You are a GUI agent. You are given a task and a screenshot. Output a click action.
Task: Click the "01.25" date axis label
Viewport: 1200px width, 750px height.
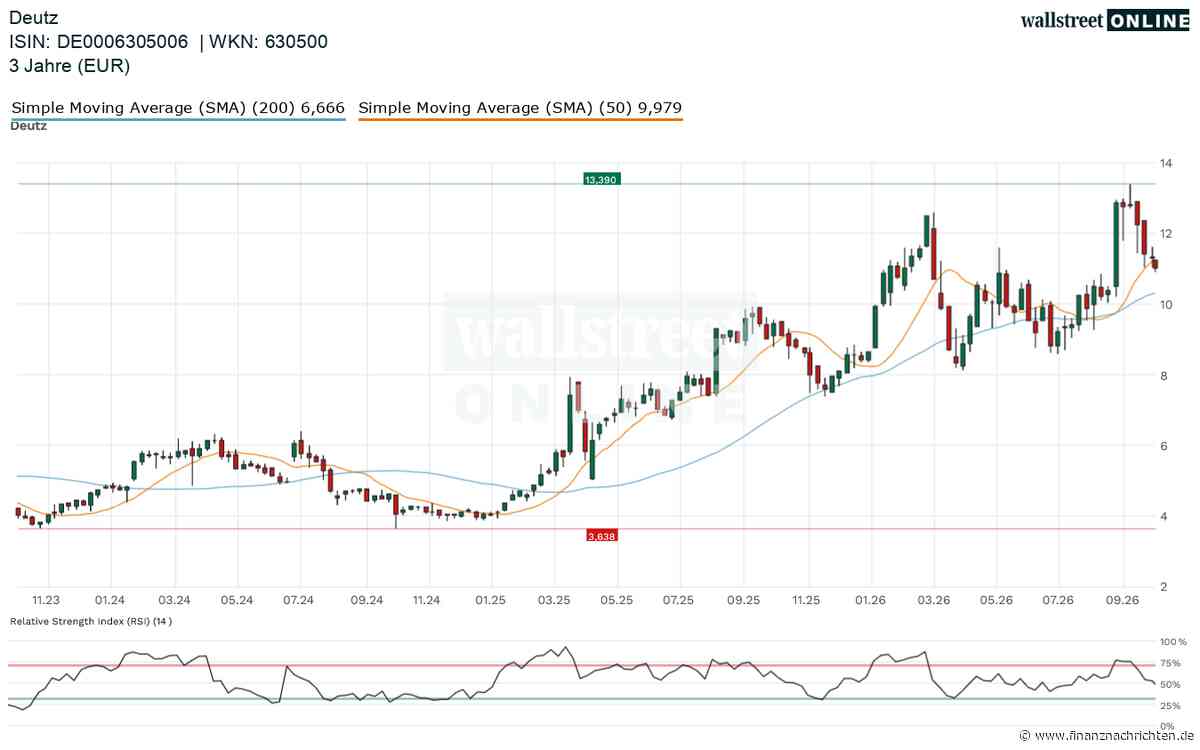490,600
